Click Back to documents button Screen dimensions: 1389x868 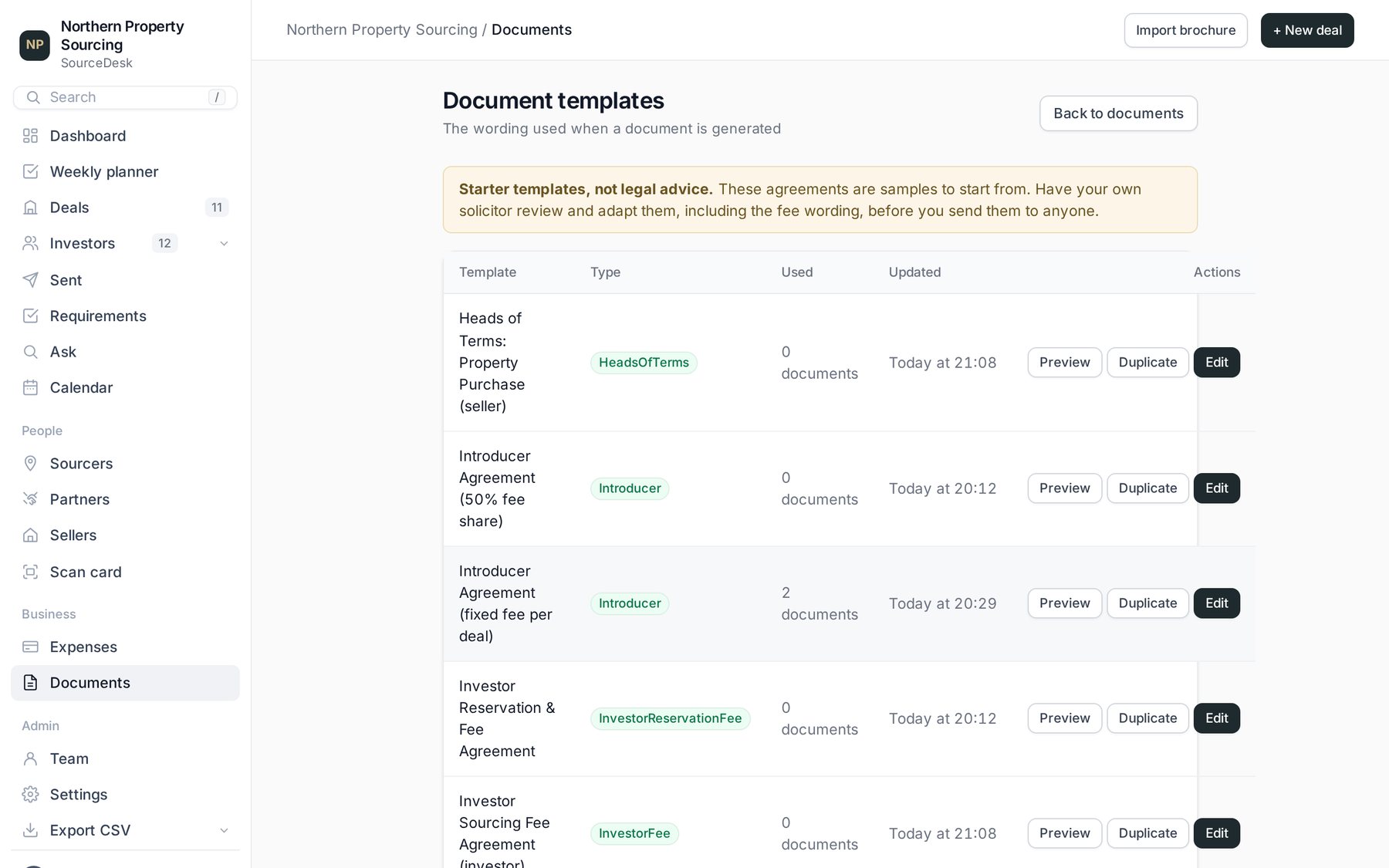pyautogui.click(x=1118, y=113)
